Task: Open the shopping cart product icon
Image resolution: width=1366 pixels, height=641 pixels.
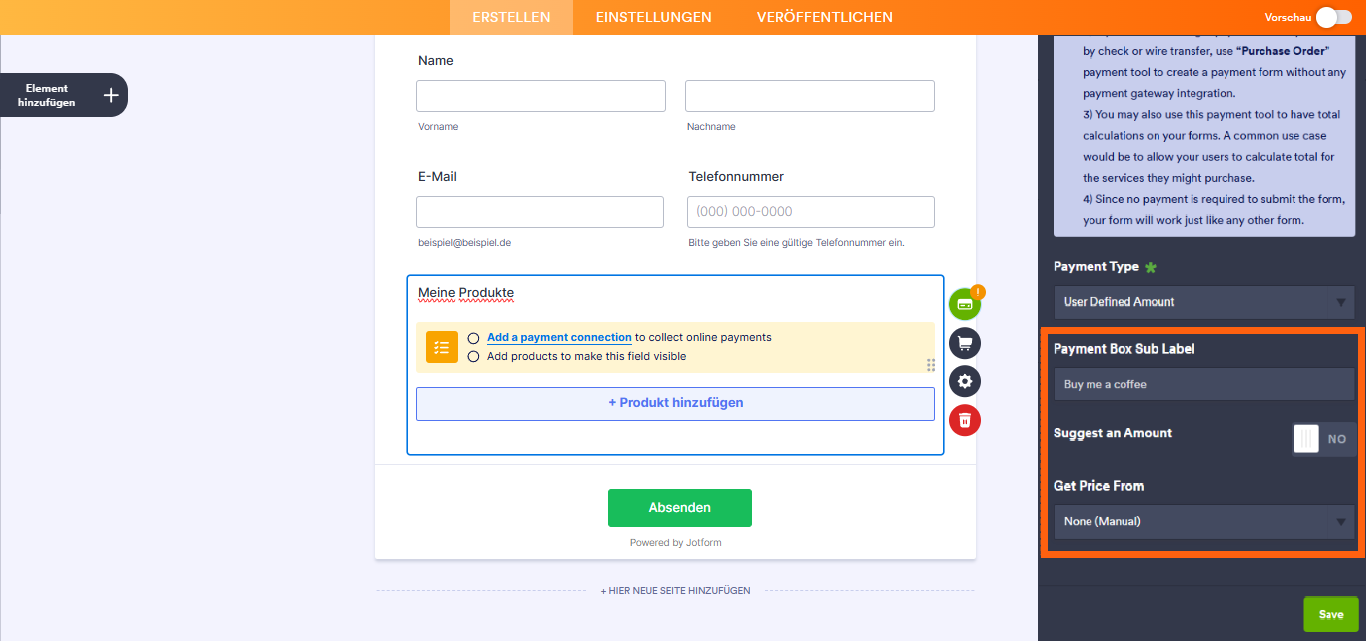Action: click(x=964, y=343)
